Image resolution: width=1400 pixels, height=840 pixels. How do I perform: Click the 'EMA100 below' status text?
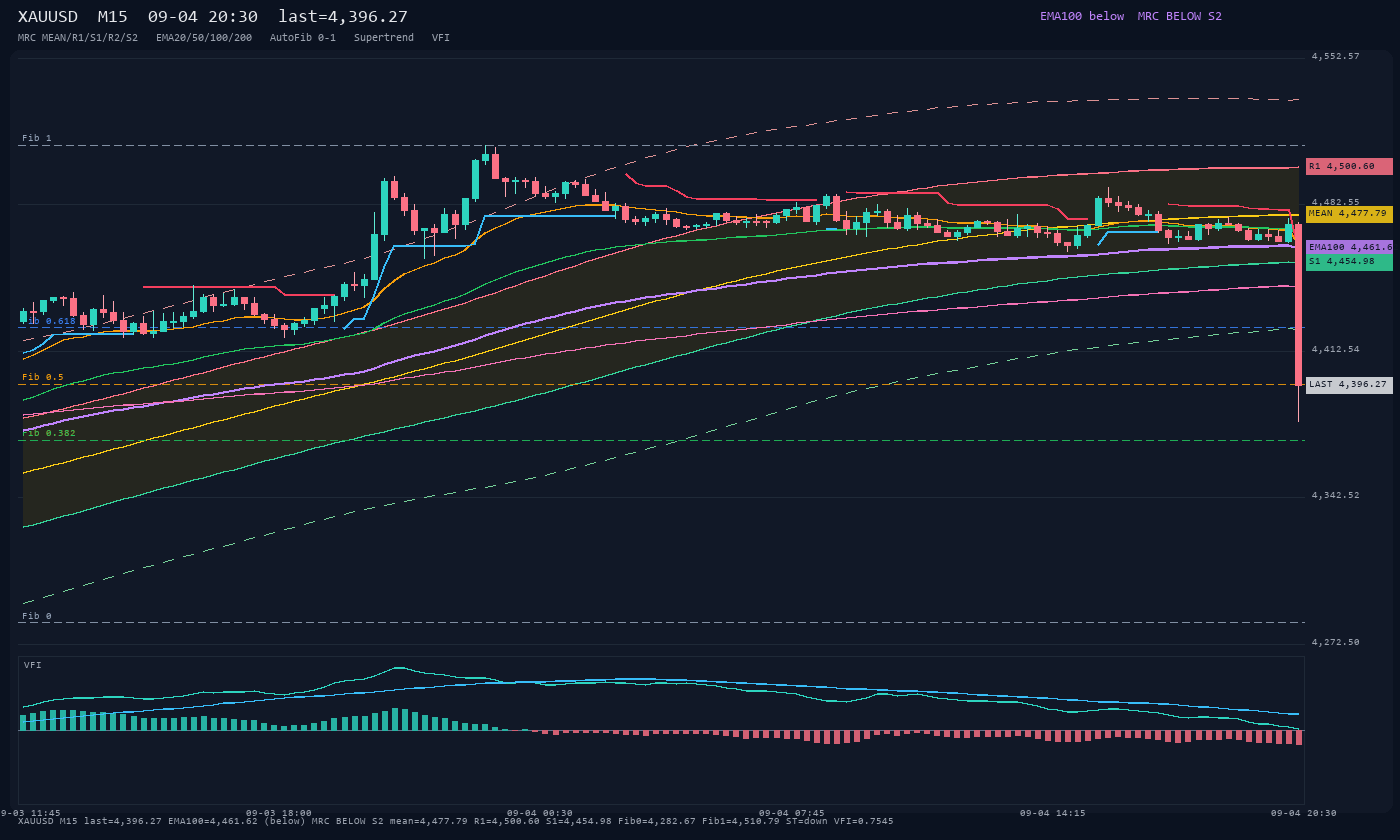(x=1082, y=16)
